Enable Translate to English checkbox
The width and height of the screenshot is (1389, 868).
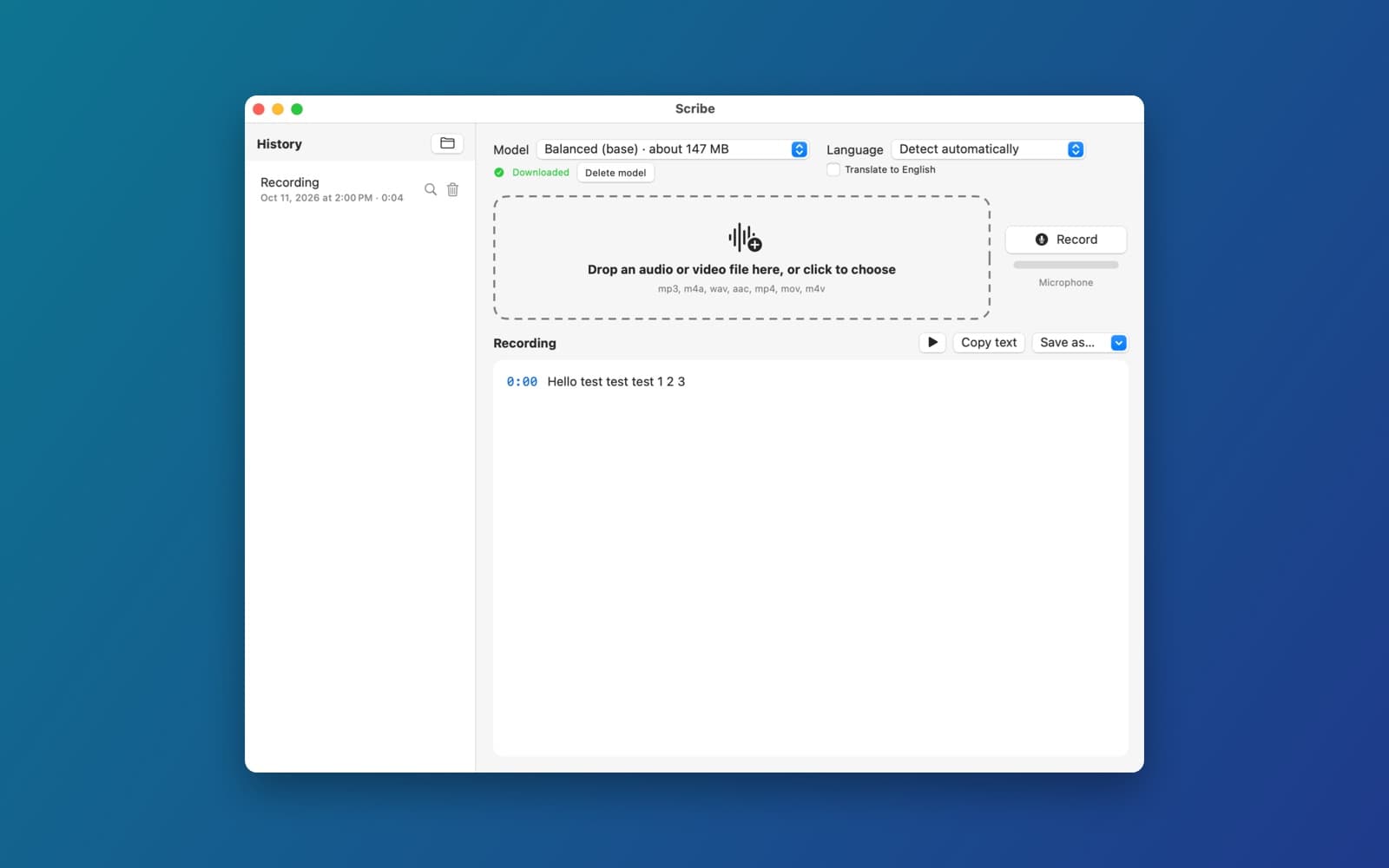(x=833, y=169)
